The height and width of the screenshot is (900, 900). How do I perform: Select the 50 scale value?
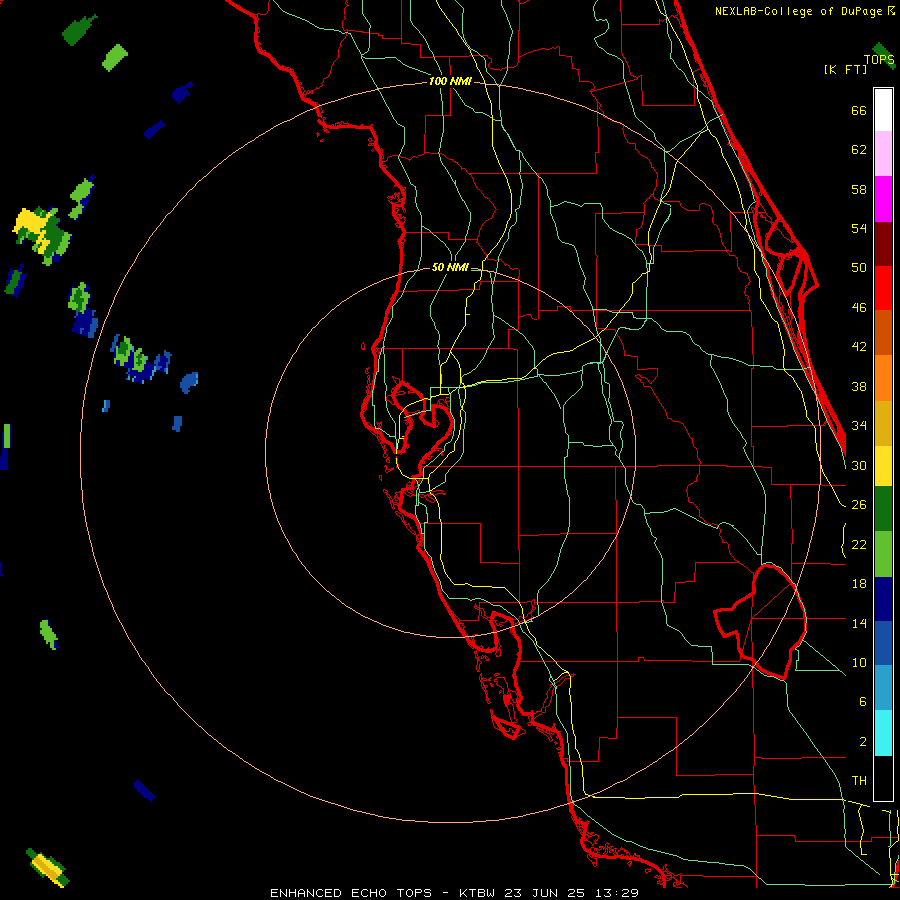tap(859, 268)
